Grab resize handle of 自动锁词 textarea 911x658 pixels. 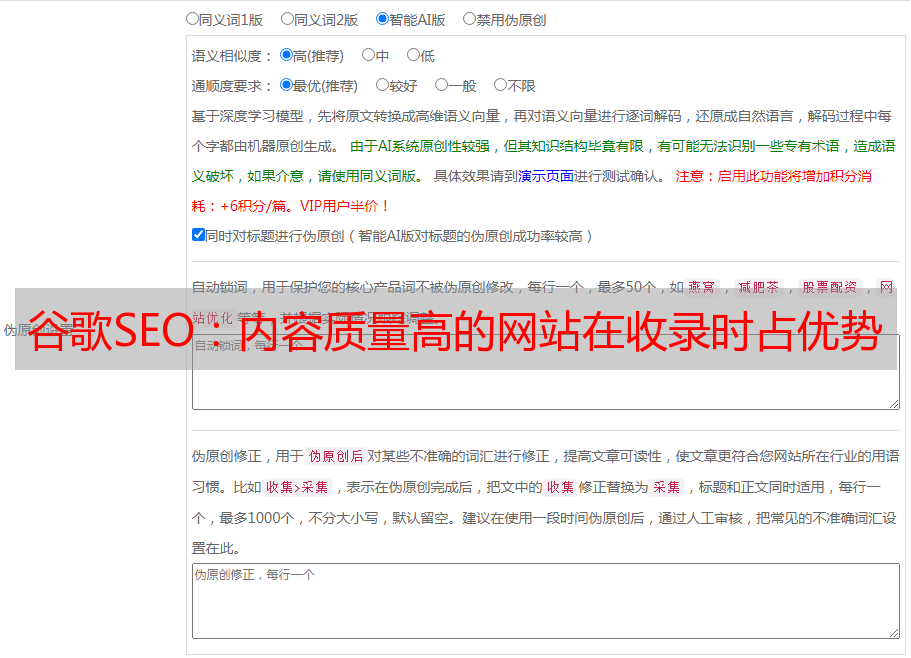(894, 404)
